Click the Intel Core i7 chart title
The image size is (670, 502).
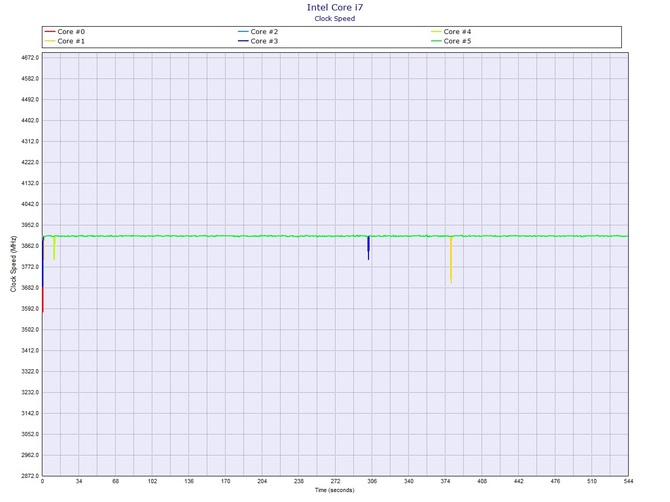(x=335, y=7)
